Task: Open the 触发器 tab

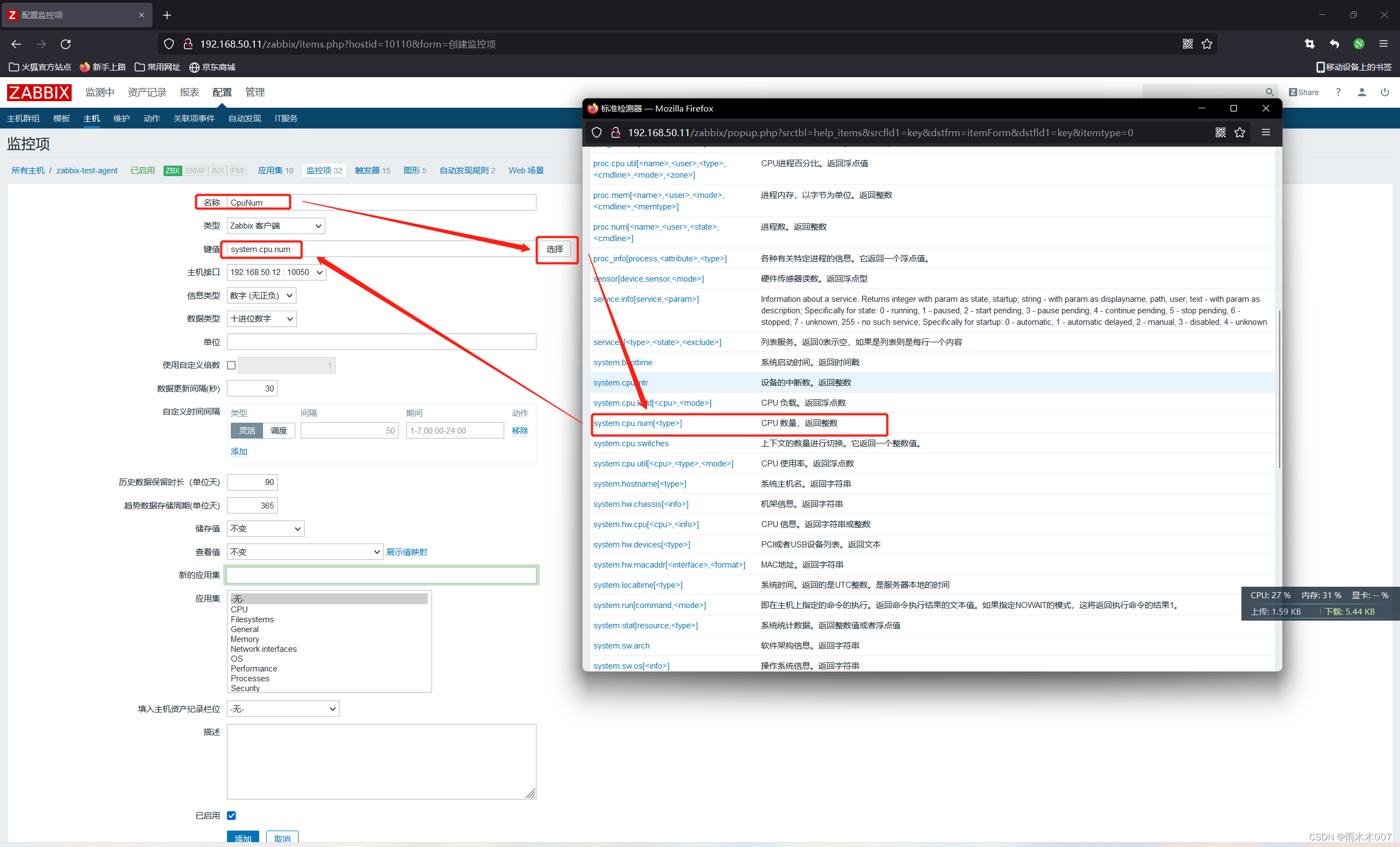Action: (372, 171)
